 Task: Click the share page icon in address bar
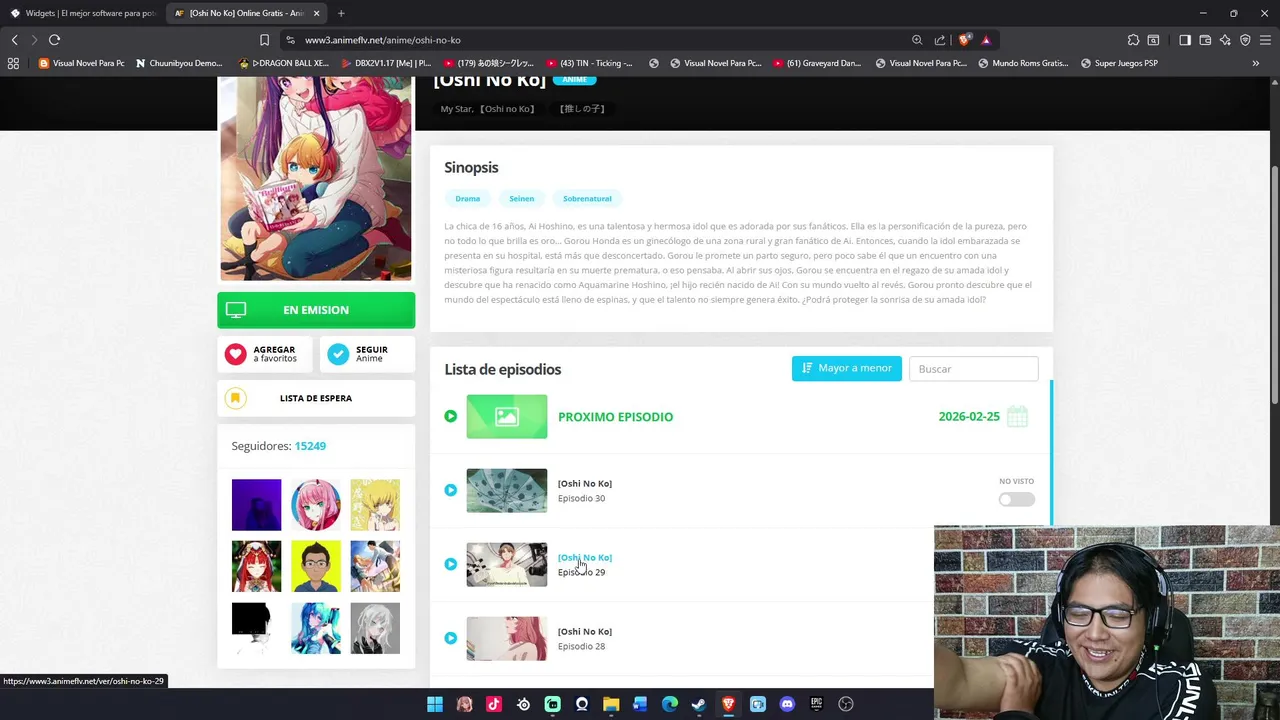pyautogui.click(x=940, y=40)
